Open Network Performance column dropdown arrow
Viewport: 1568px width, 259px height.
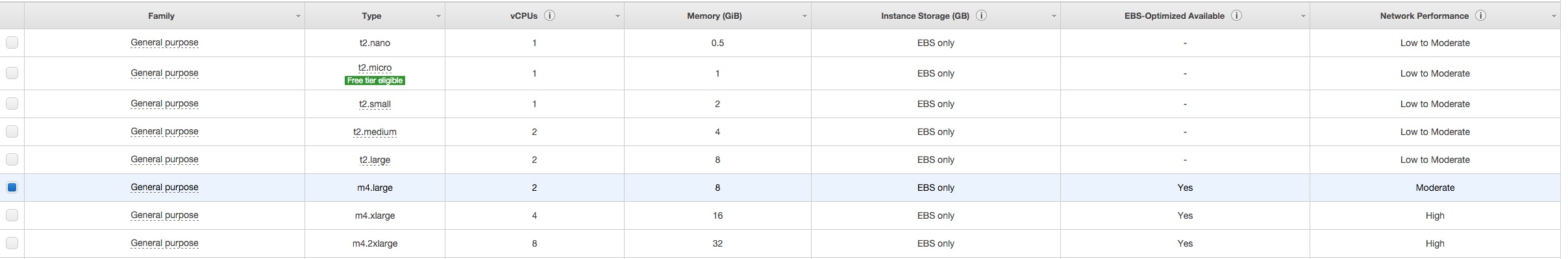click(x=1554, y=16)
